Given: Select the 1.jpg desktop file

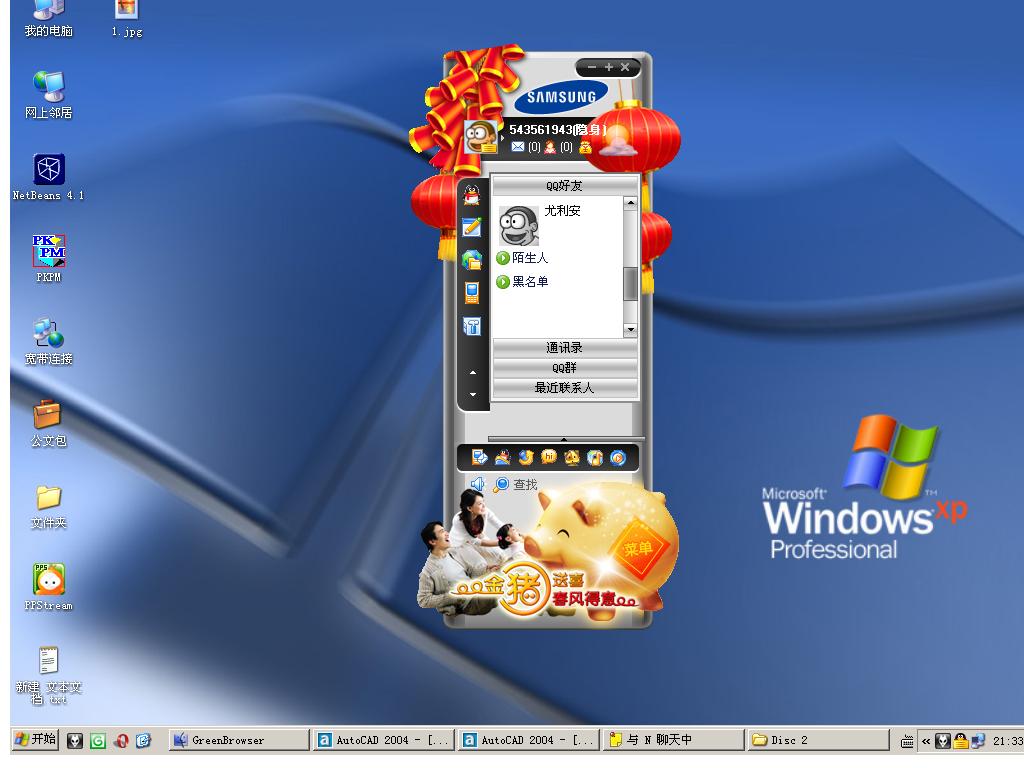Looking at the screenshot, I should pos(127,19).
